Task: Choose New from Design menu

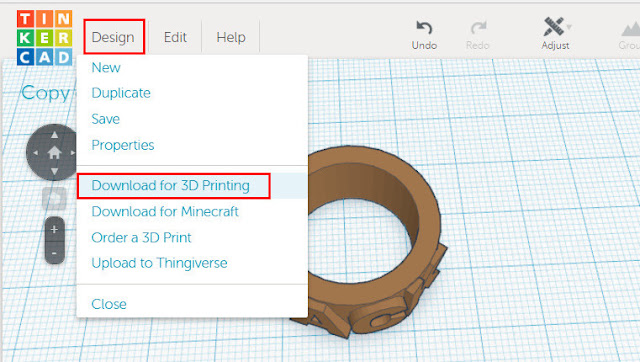Action: [x=106, y=67]
